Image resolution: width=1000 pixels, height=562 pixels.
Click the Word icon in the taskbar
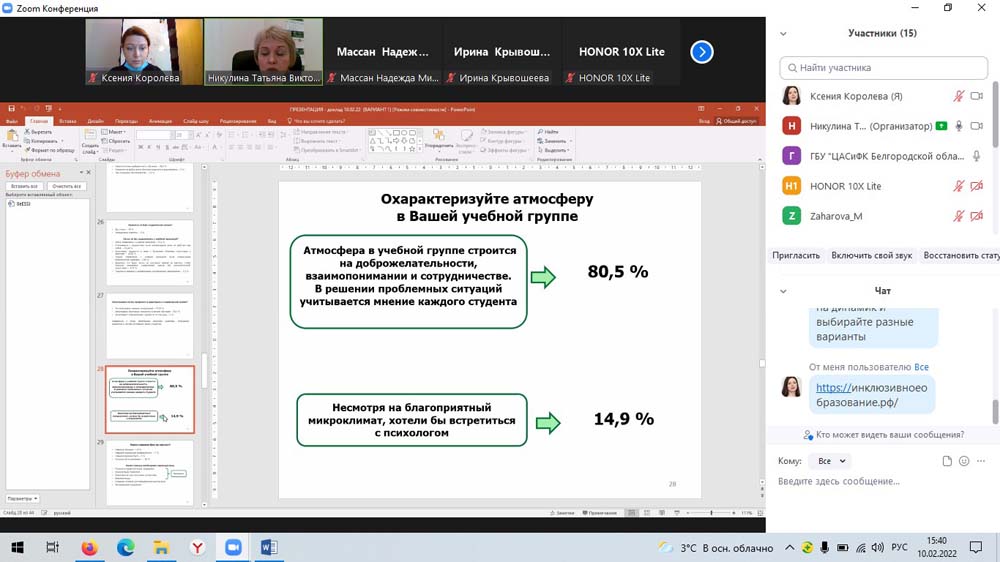point(269,547)
